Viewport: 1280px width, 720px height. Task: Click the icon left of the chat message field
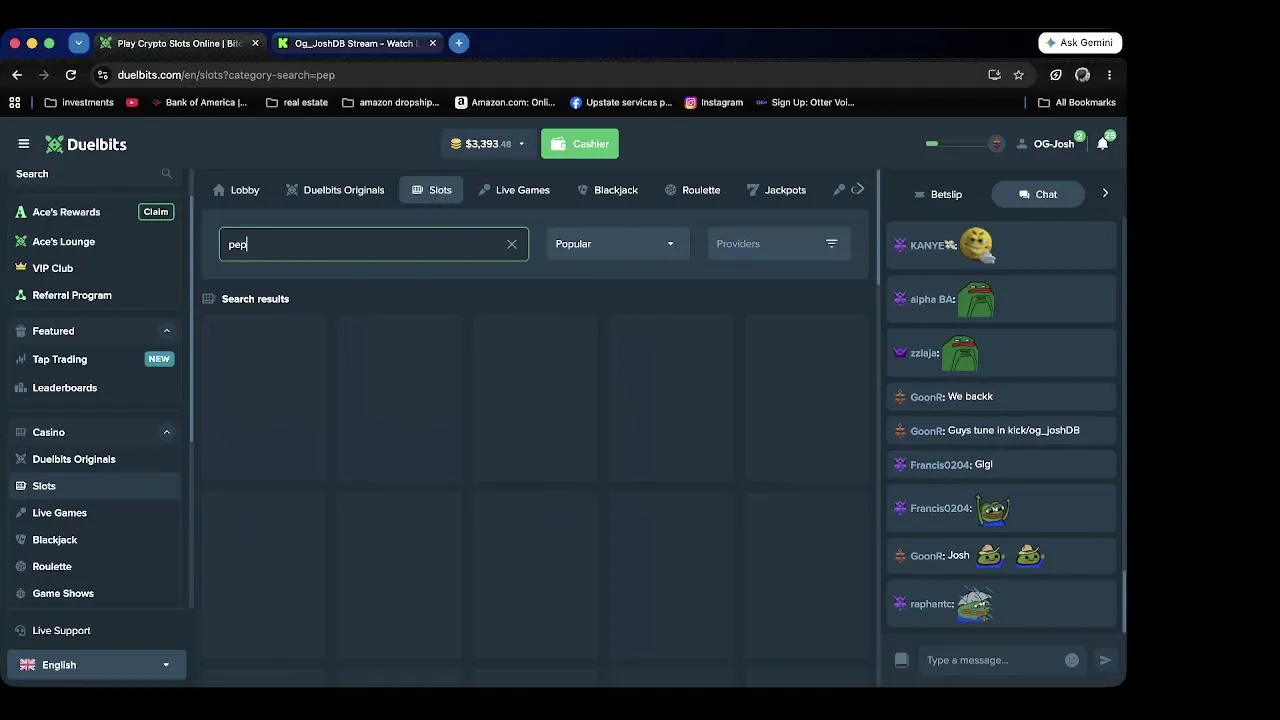tap(901, 660)
